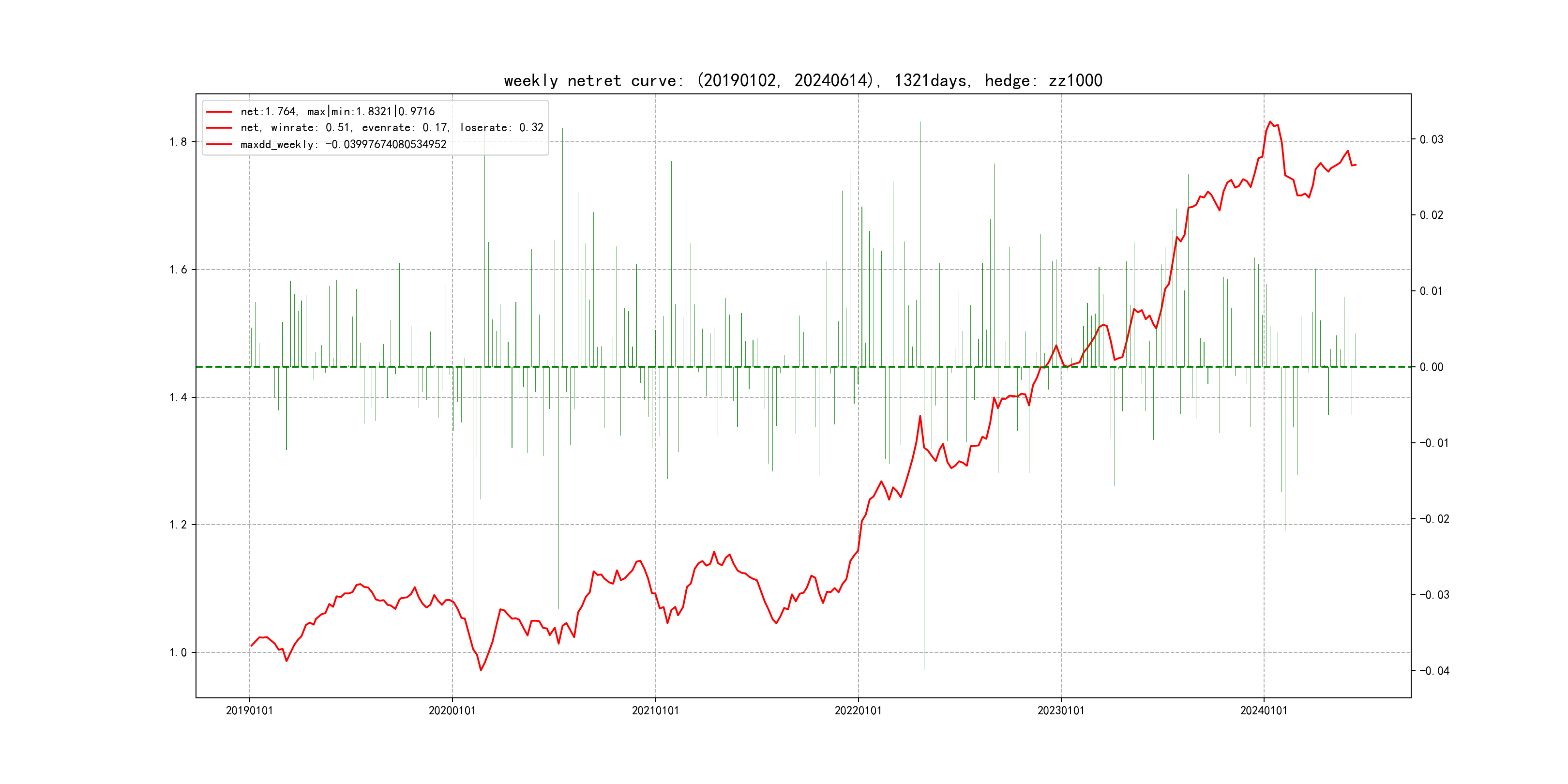Click the 1.4 left axis tick label
Screen dimensions: 1568x784
tap(178, 397)
